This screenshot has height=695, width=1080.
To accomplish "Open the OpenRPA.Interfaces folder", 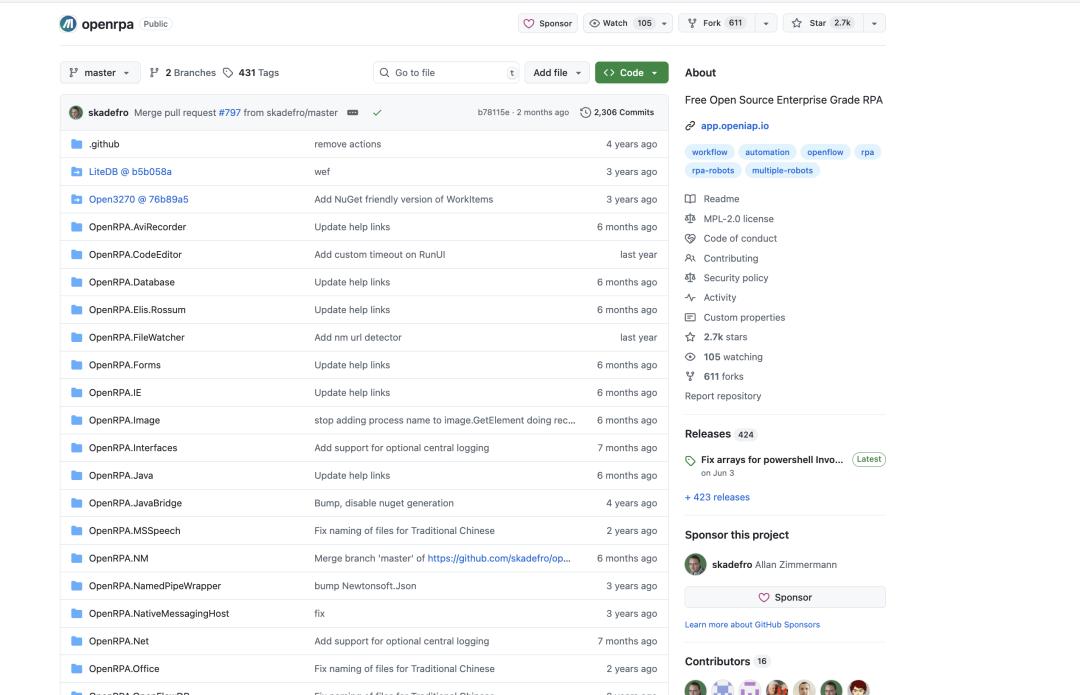I will point(133,448).
